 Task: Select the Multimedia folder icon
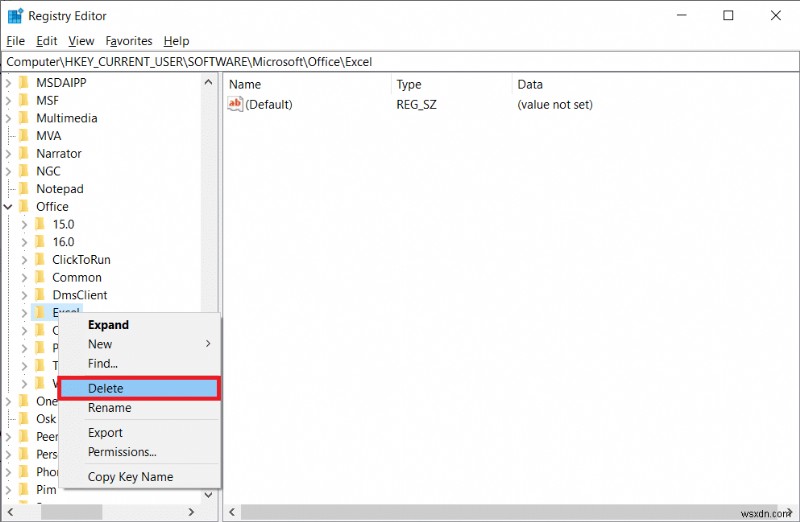pyautogui.click(x=23, y=118)
